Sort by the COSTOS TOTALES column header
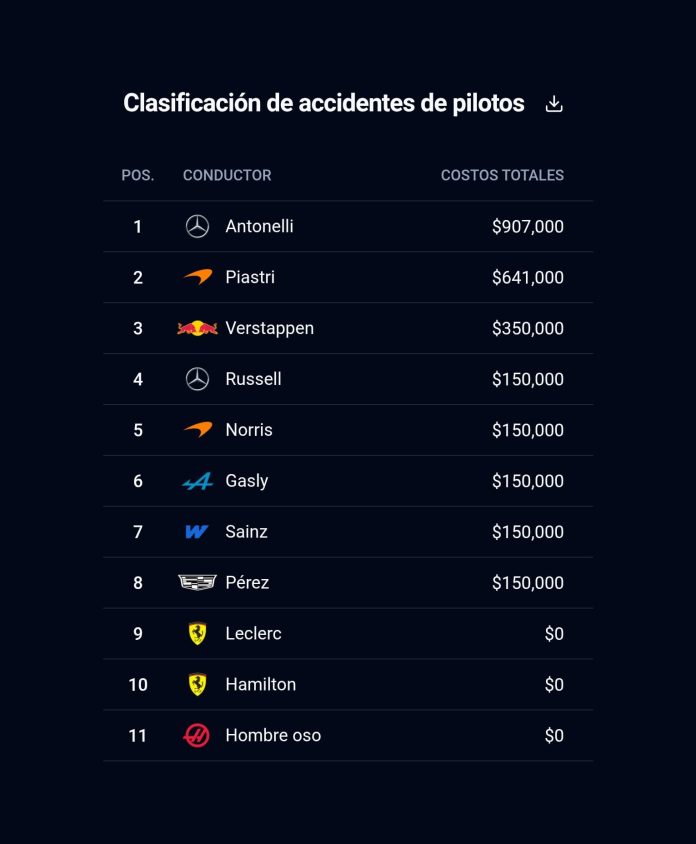 click(x=502, y=175)
